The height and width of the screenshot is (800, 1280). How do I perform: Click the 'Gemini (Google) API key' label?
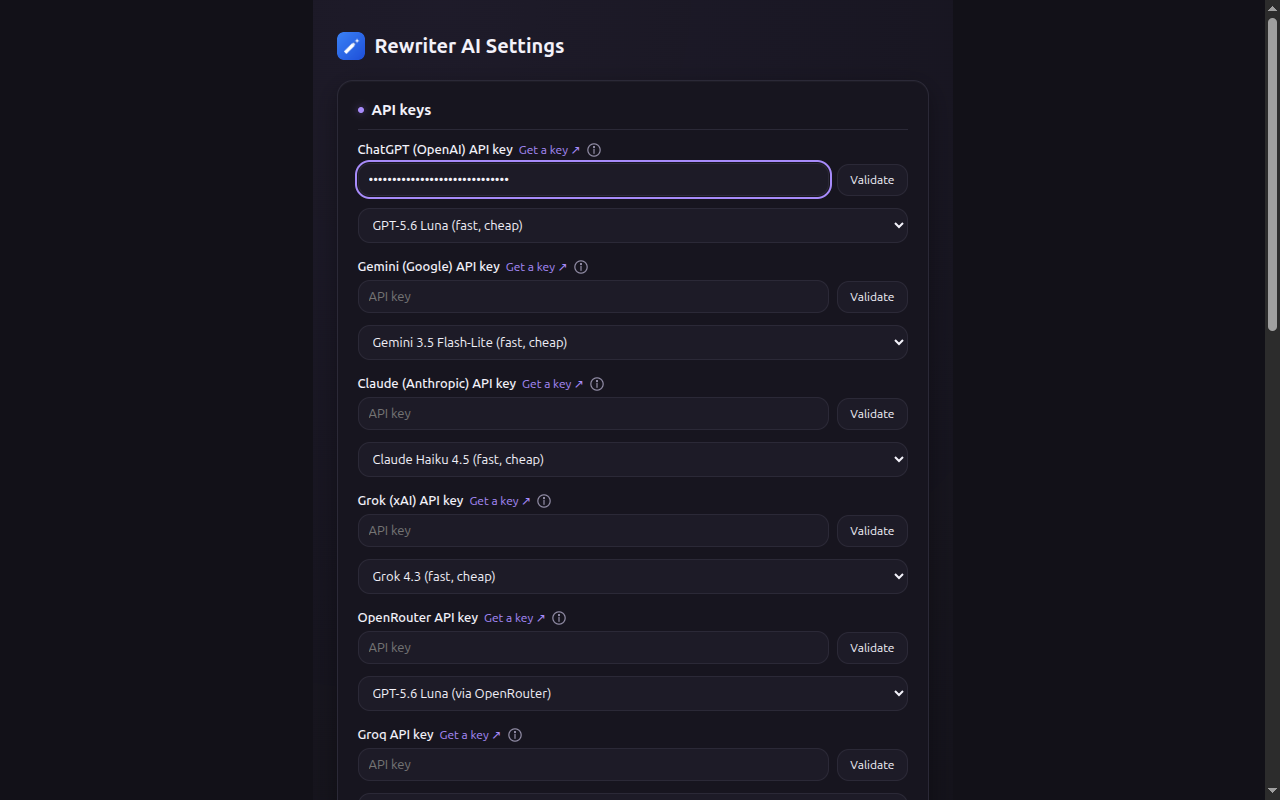(429, 267)
